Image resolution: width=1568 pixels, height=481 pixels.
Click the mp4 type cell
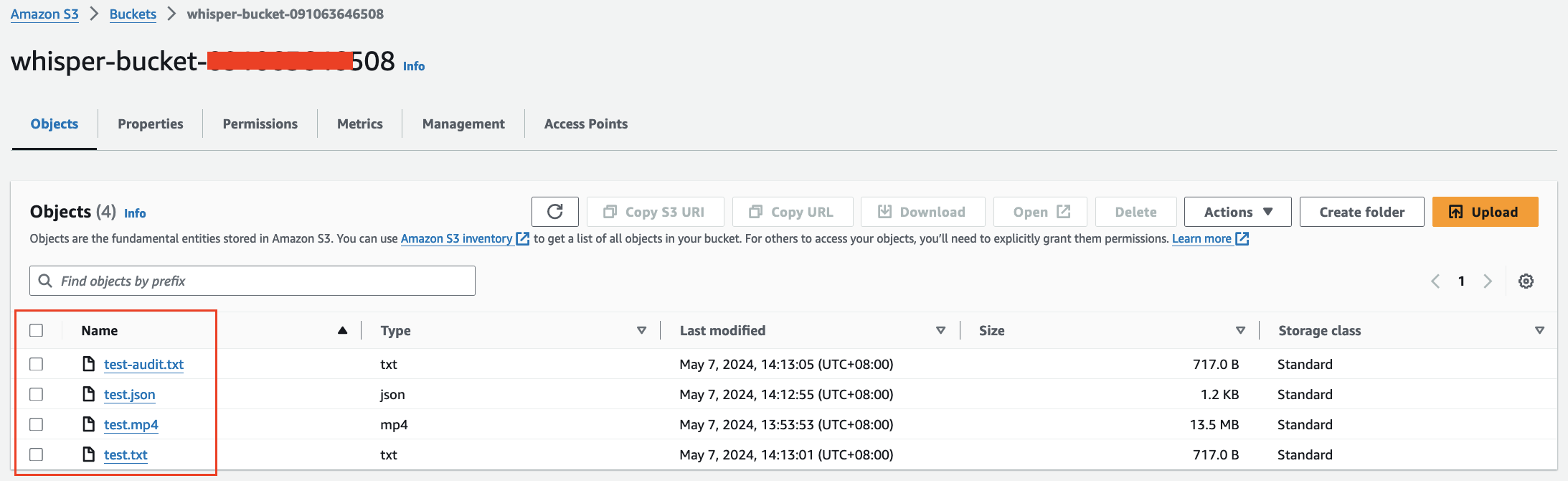(x=394, y=424)
